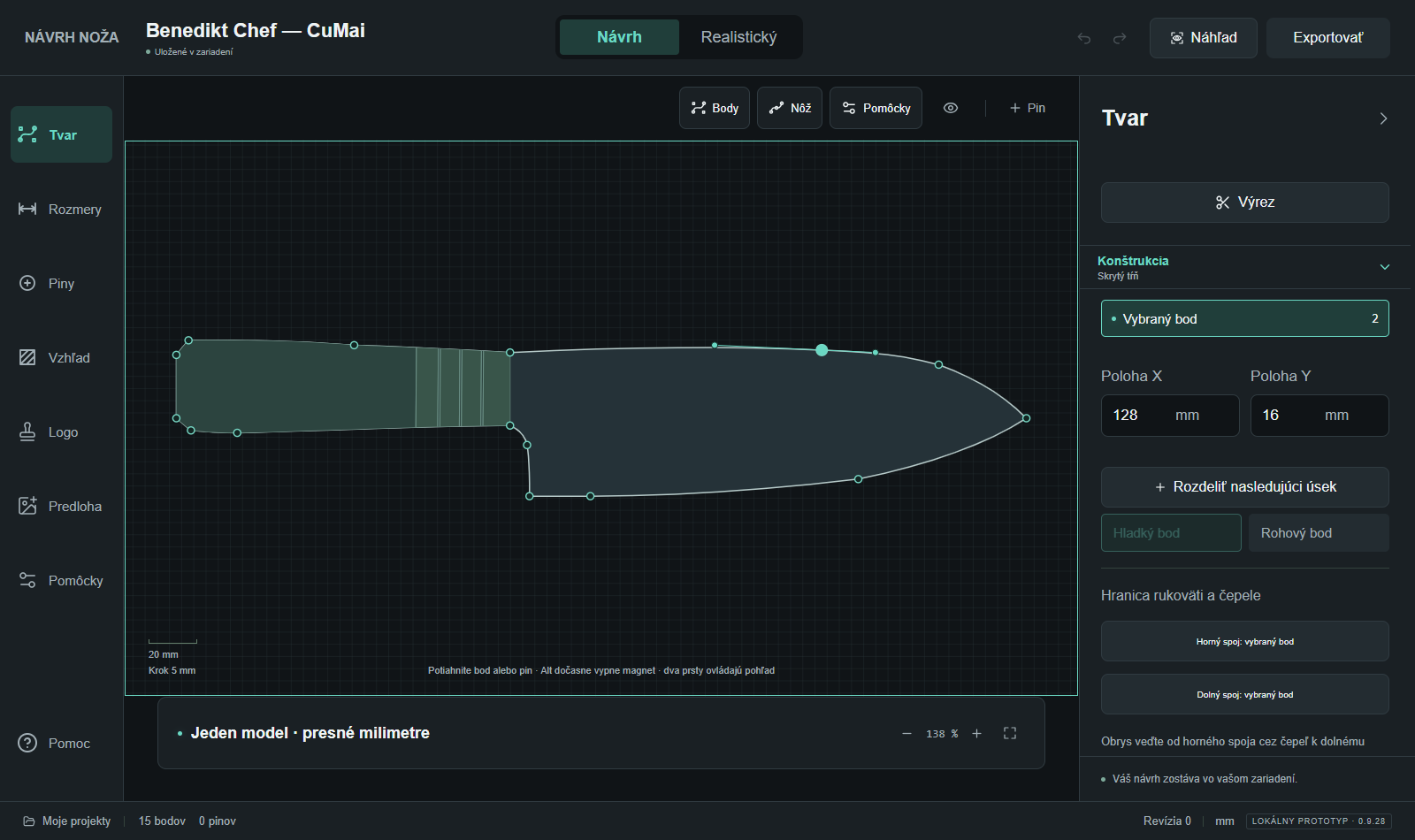Enter fullscreen canvas view
Screen dimensions: 1415x840
point(1010,733)
